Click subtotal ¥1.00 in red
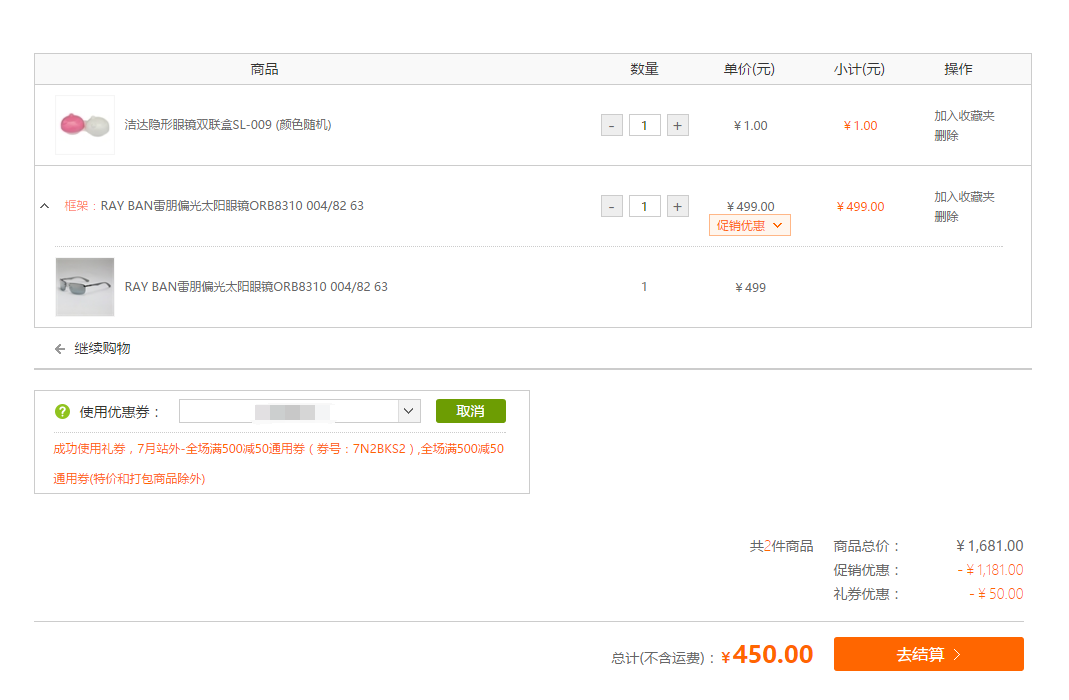This screenshot has width=1069, height=700. click(x=860, y=125)
